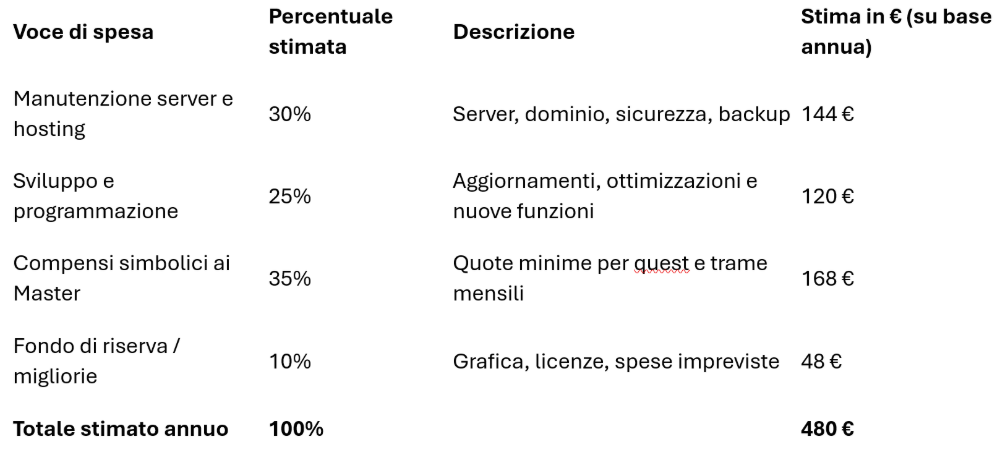
Task: Select the "Descrizione" header cell
Action: coord(514,32)
